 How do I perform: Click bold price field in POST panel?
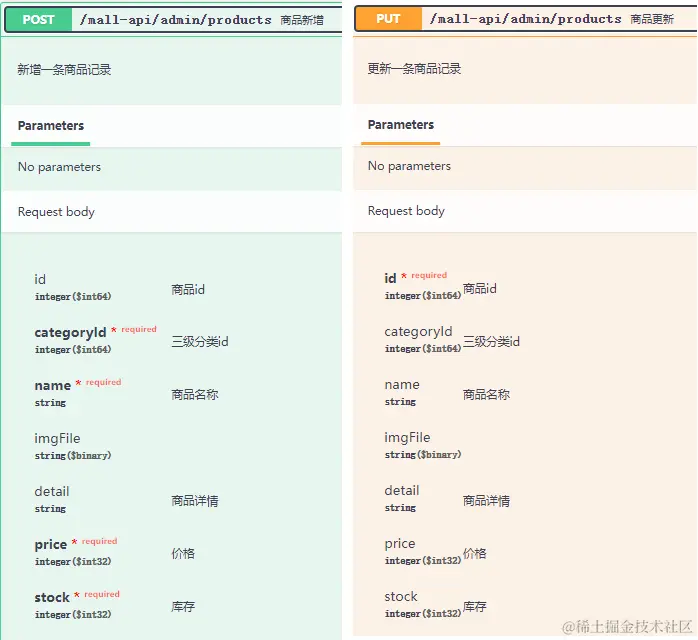[x=51, y=545]
